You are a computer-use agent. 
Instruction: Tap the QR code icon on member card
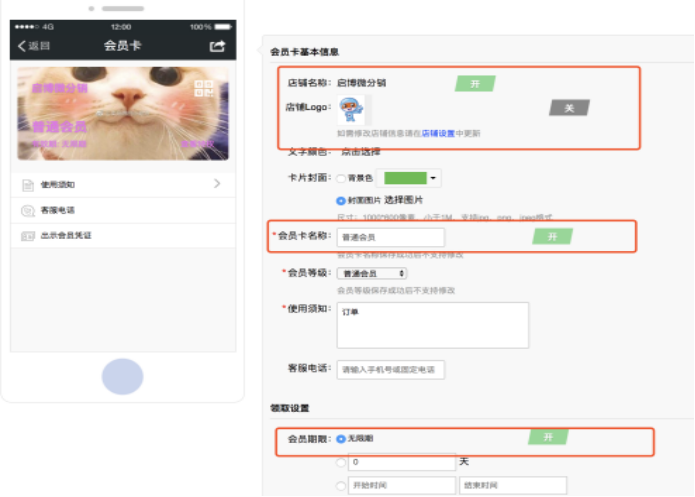pos(204,88)
